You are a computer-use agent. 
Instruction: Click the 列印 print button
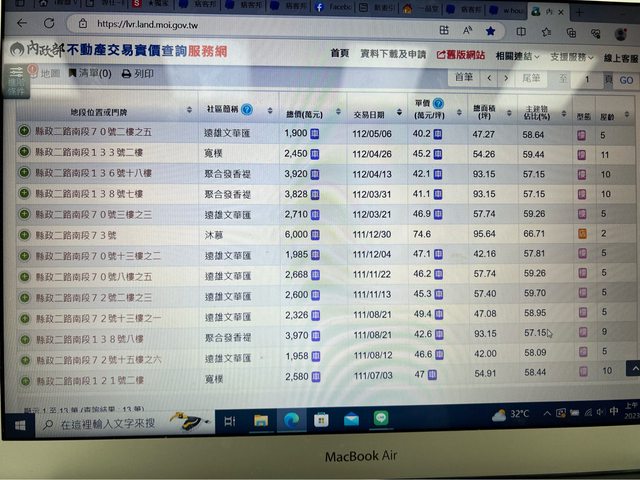click(138, 73)
